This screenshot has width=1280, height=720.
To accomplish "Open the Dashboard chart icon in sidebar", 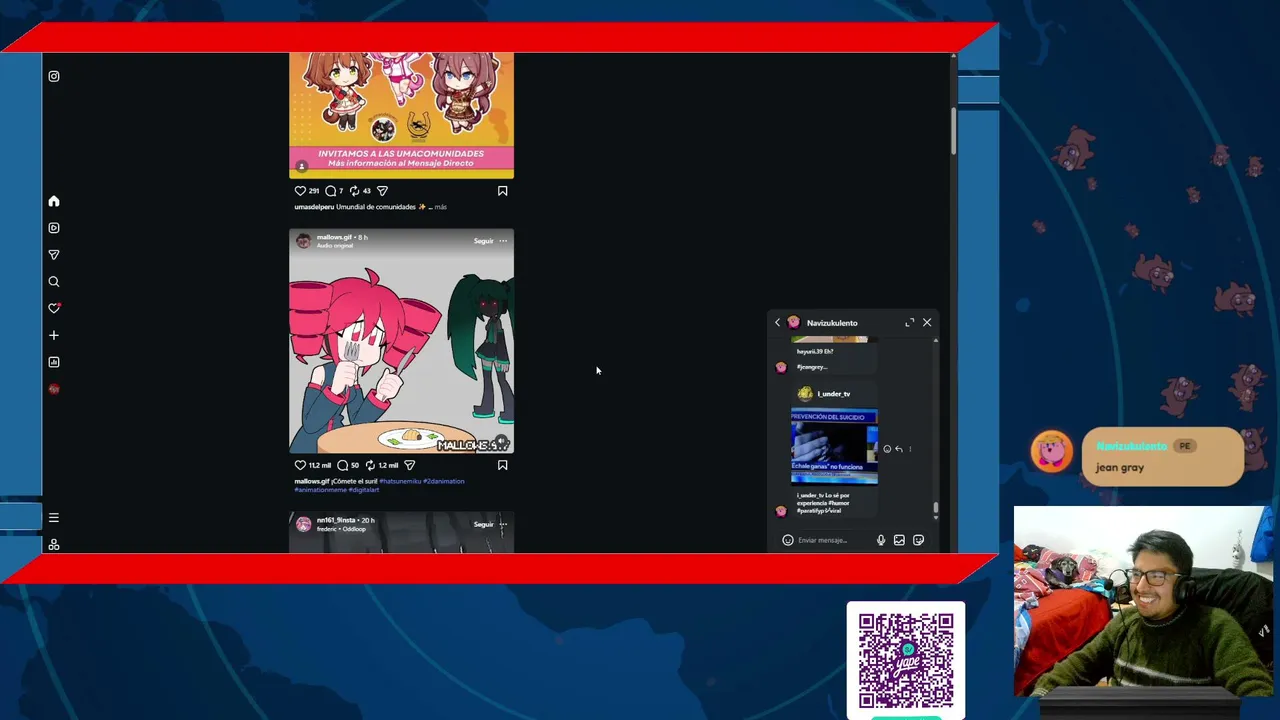I will pyautogui.click(x=54, y=362).
